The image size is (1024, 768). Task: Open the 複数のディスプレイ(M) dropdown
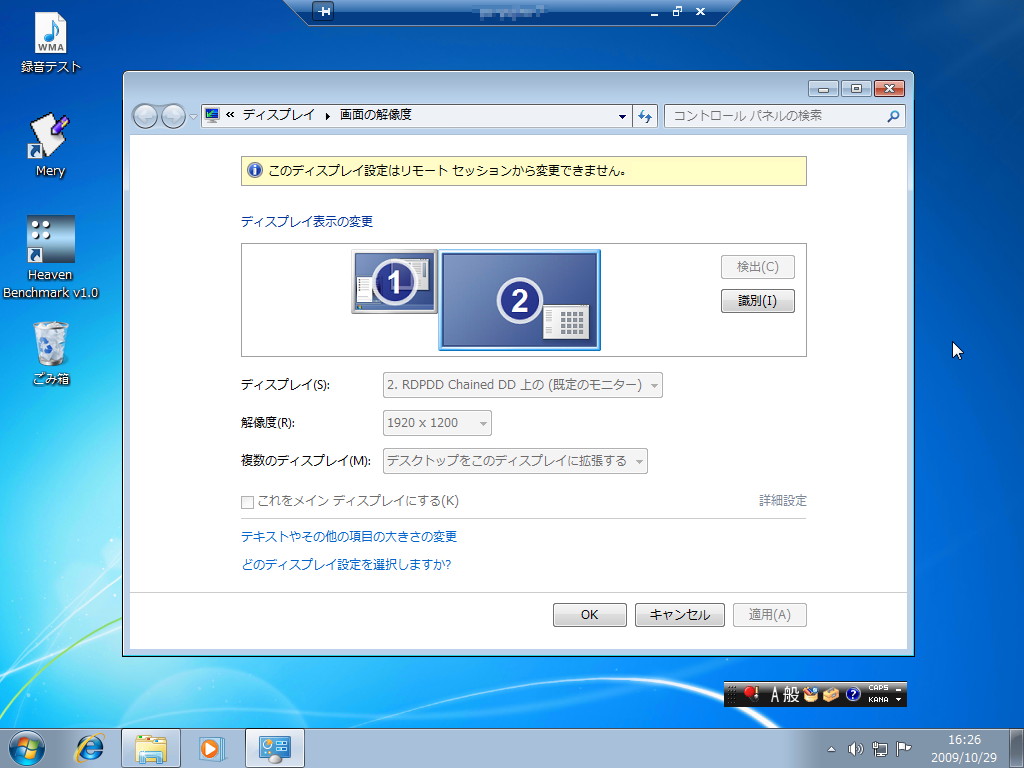click(x=515, y=461)
